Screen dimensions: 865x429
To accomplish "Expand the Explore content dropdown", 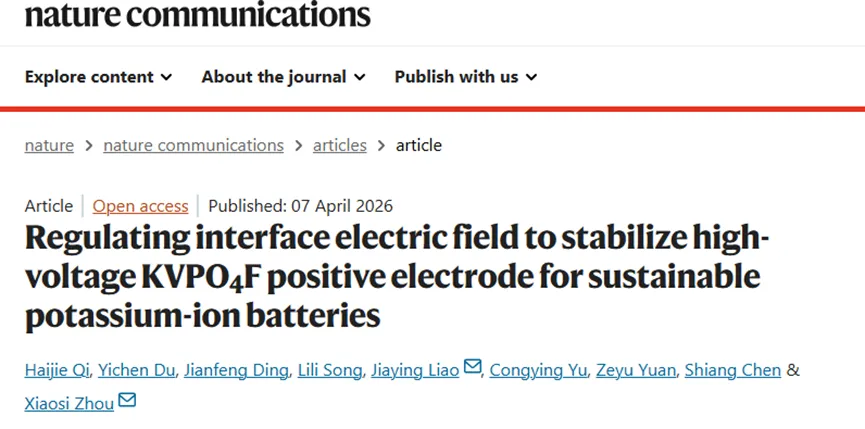I will (x=98, y=76).
